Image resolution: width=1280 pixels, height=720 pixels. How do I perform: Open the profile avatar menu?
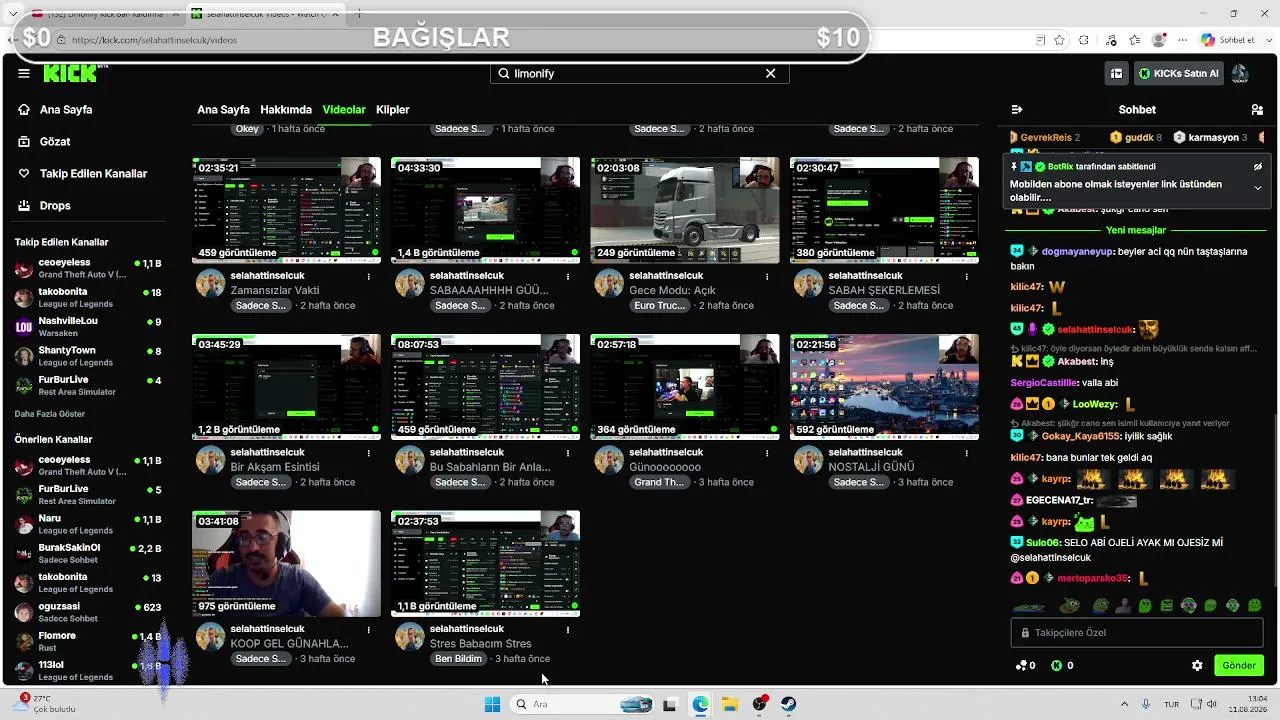[x=1240, y=73]
